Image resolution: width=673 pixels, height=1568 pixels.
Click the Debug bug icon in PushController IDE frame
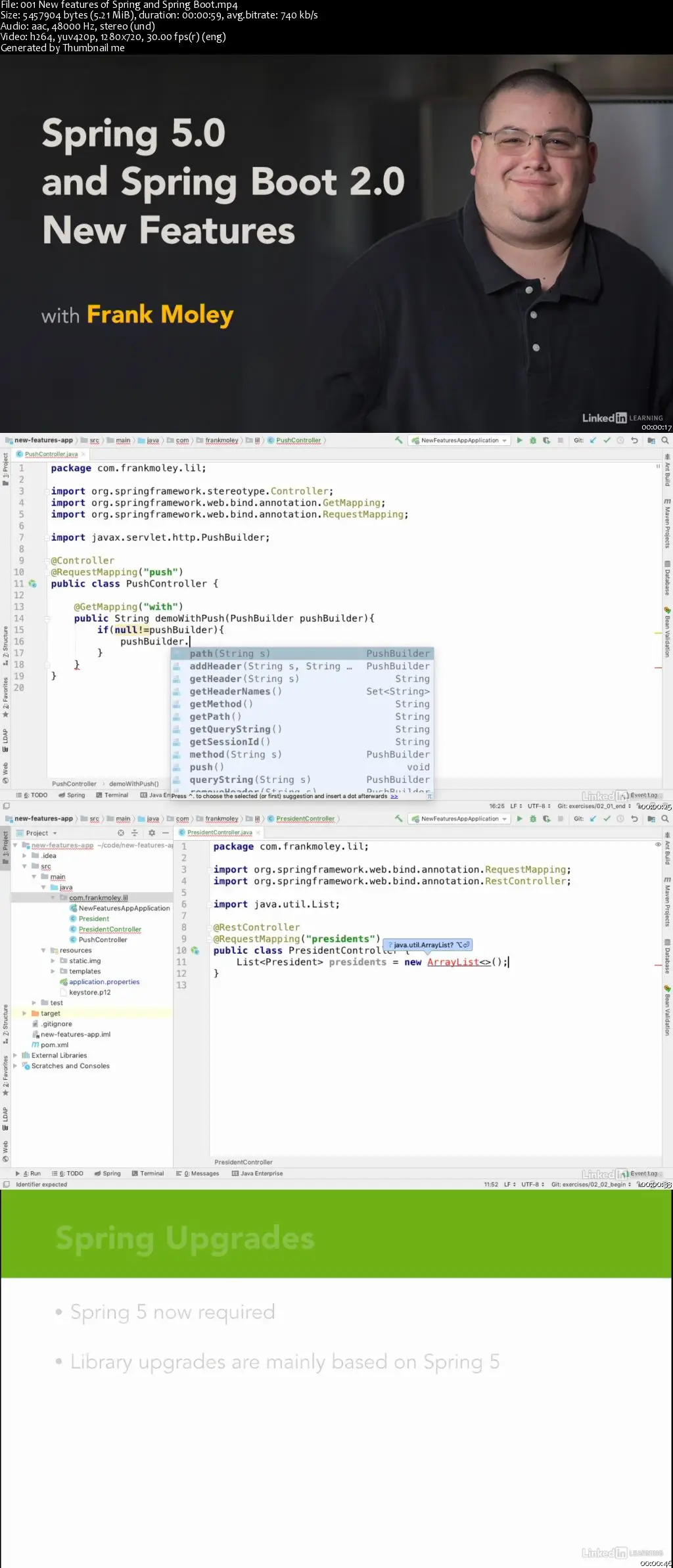click(533, 440)
